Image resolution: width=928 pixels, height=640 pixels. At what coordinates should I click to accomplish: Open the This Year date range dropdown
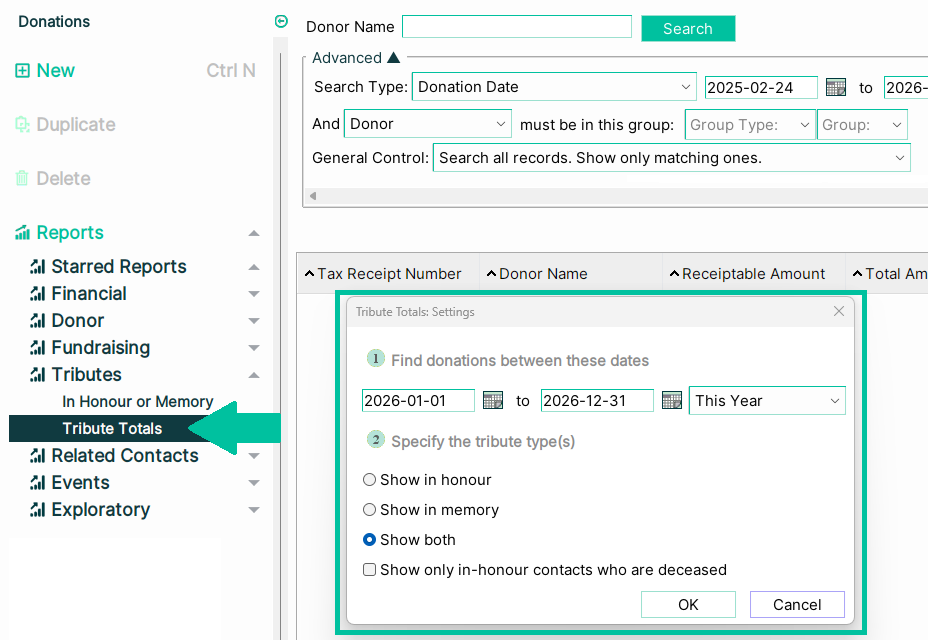point(767,401)
